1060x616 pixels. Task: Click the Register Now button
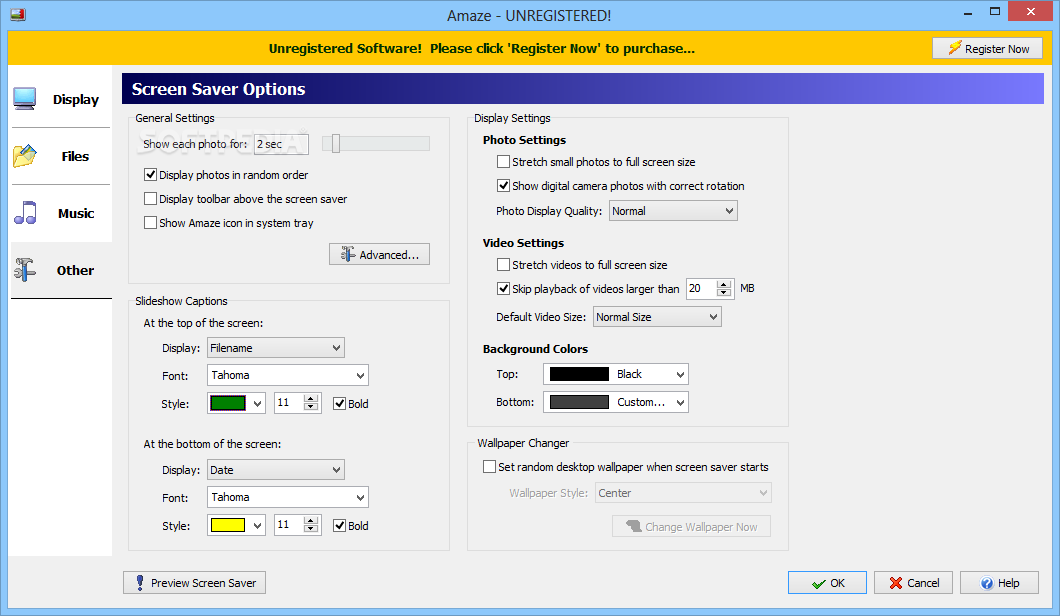(x=987, y=48)
